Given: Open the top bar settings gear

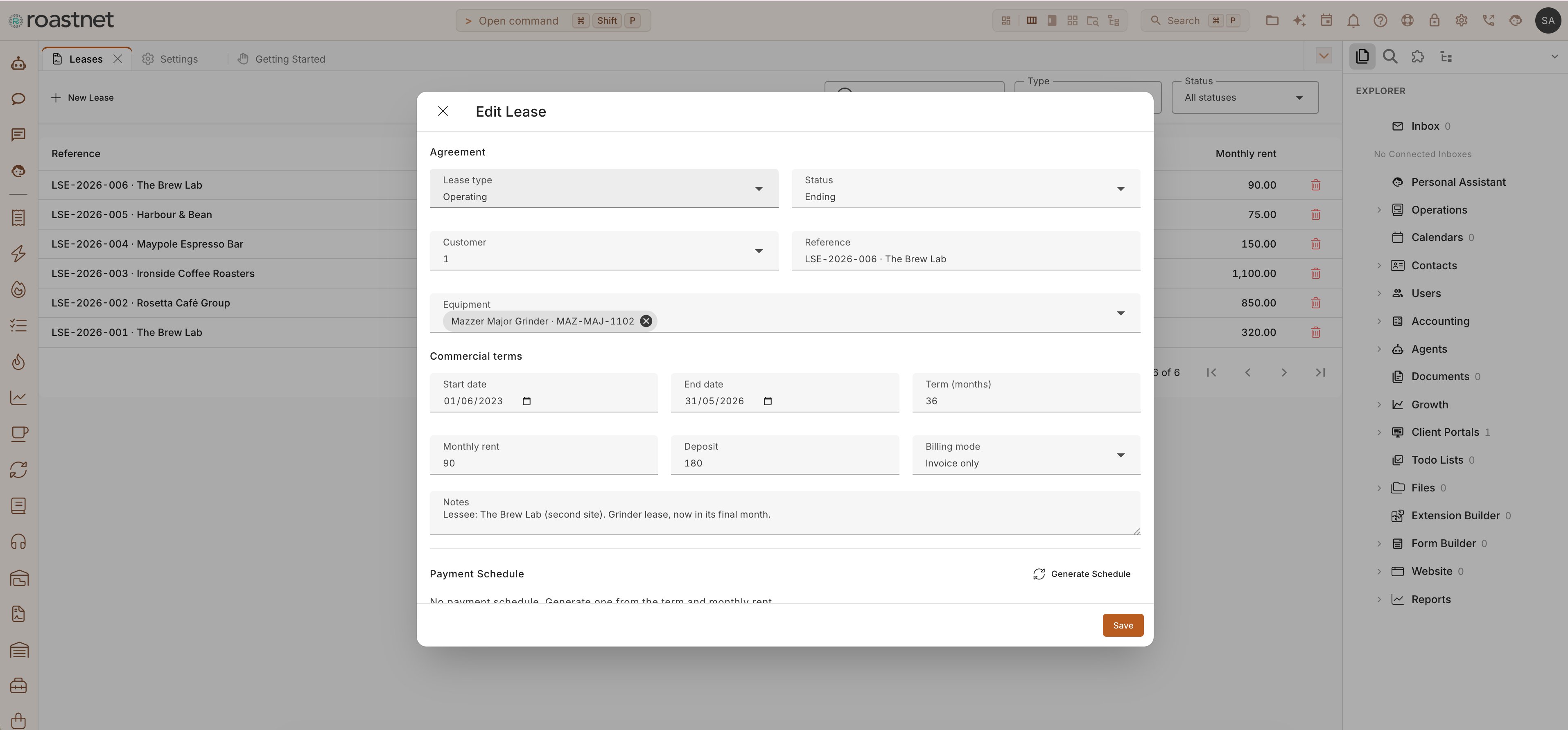Looking at the screenshot, I should 1461,21.
